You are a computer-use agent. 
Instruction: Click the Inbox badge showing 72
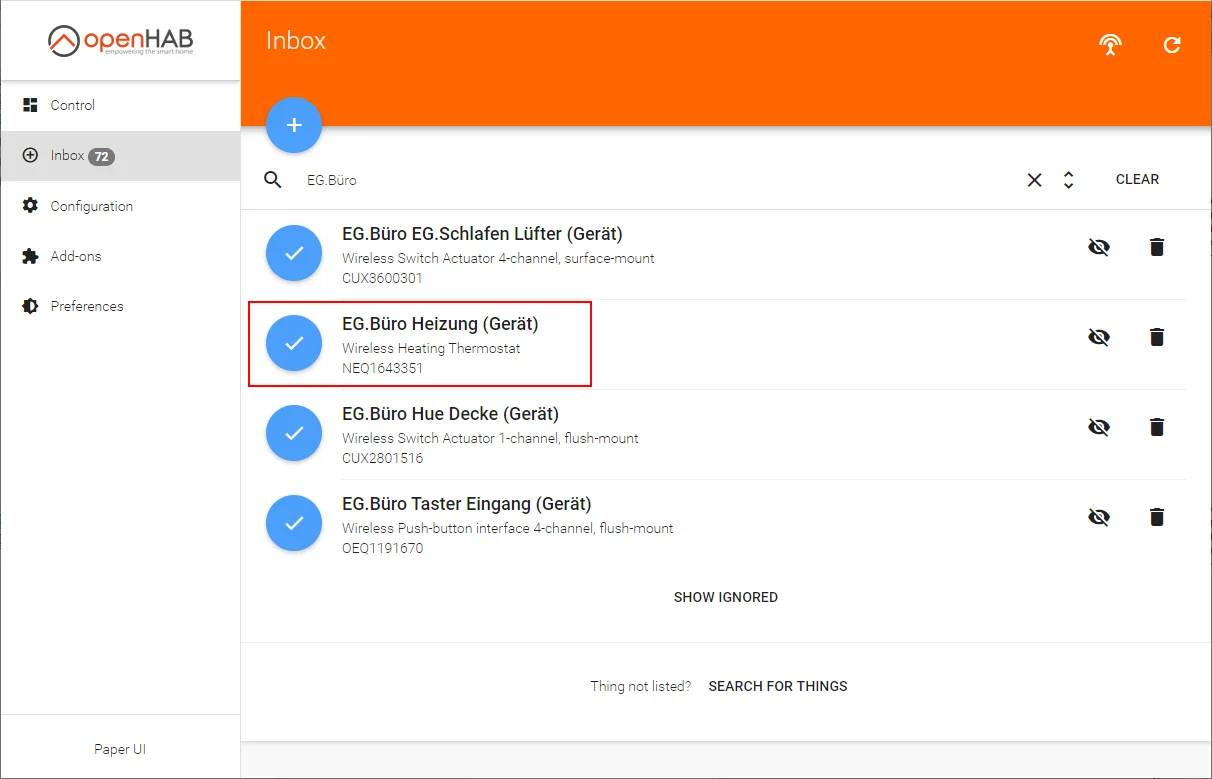[x=101, y=156]
